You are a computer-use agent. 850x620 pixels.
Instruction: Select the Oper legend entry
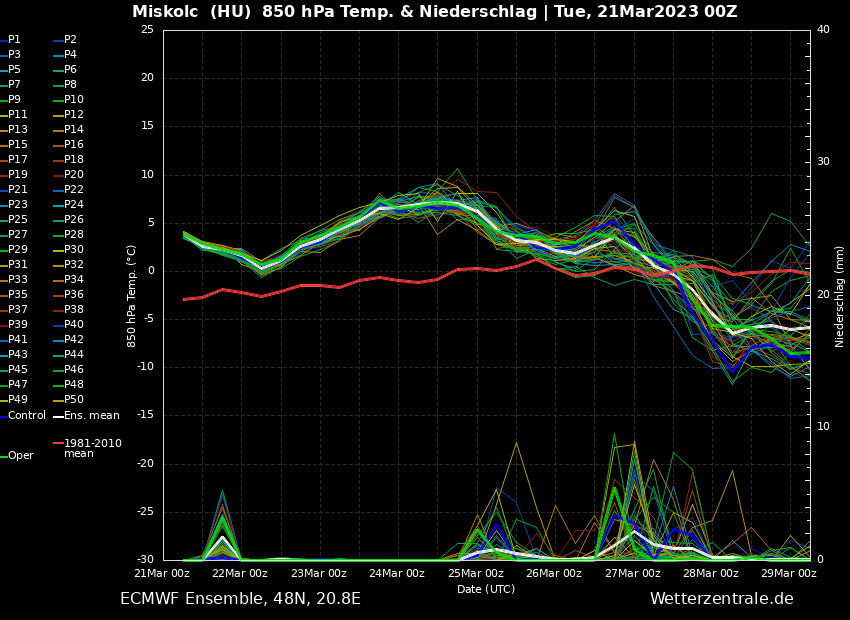20,456
